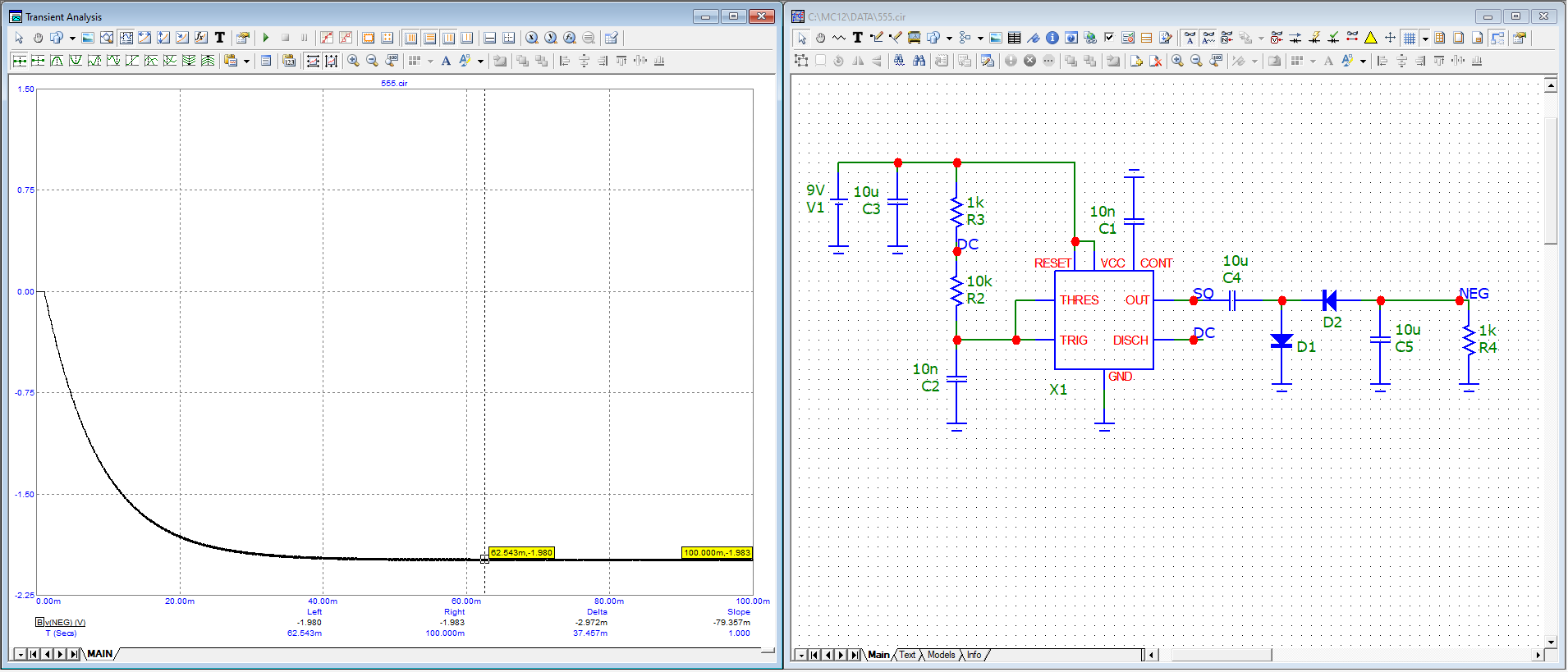1568x672 pixels.
Task: Open the Info tab of schematic window
Action: (x=974, y=655)
